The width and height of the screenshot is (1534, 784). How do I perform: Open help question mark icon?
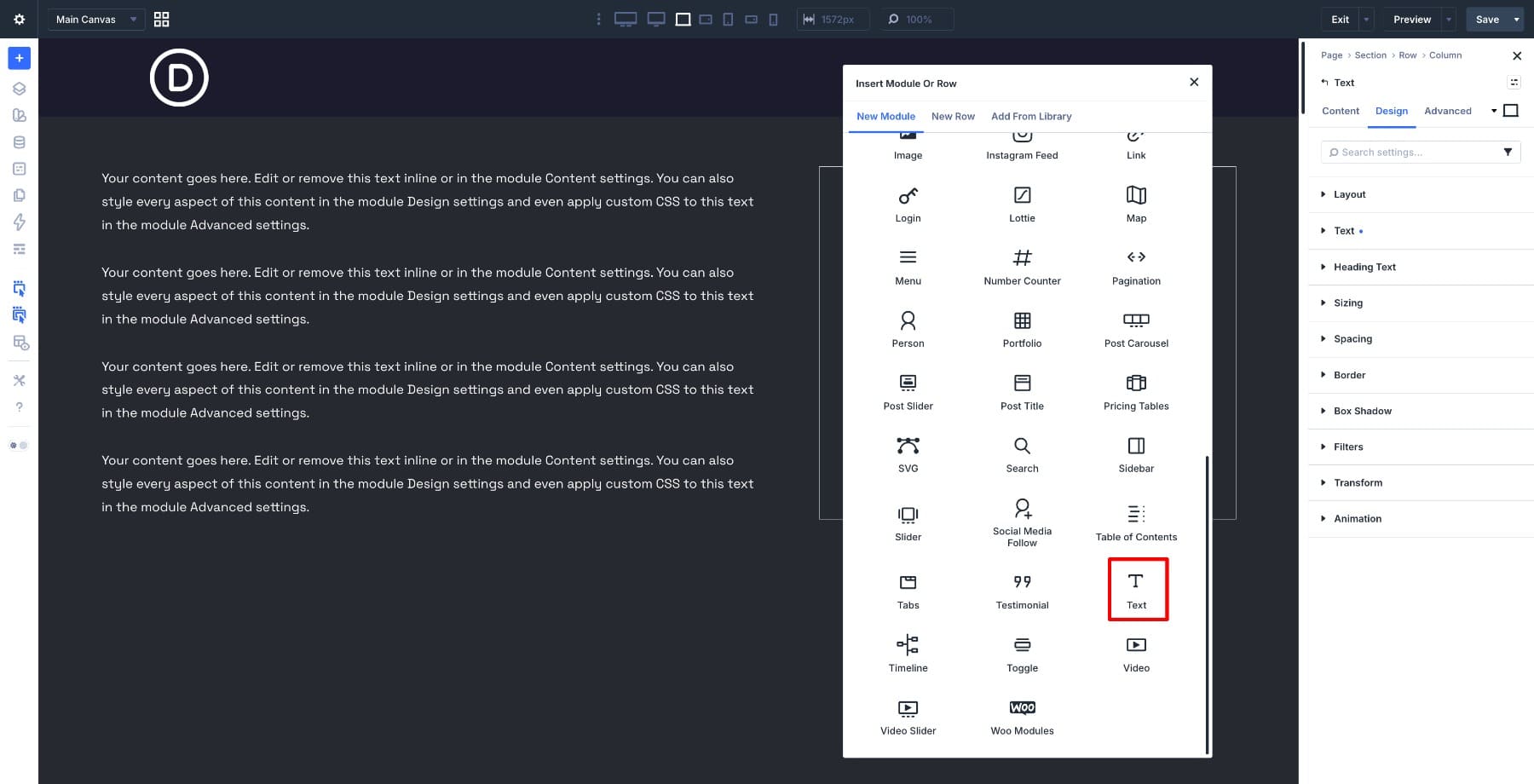(x=19, y=407)
